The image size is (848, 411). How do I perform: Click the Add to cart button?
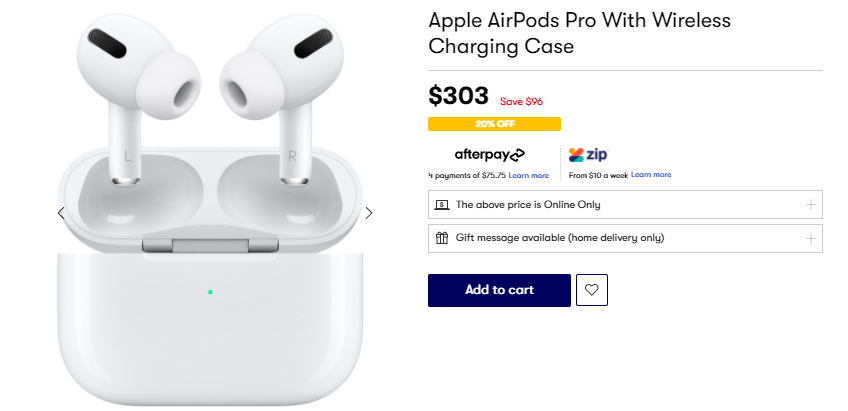[499, 290]
